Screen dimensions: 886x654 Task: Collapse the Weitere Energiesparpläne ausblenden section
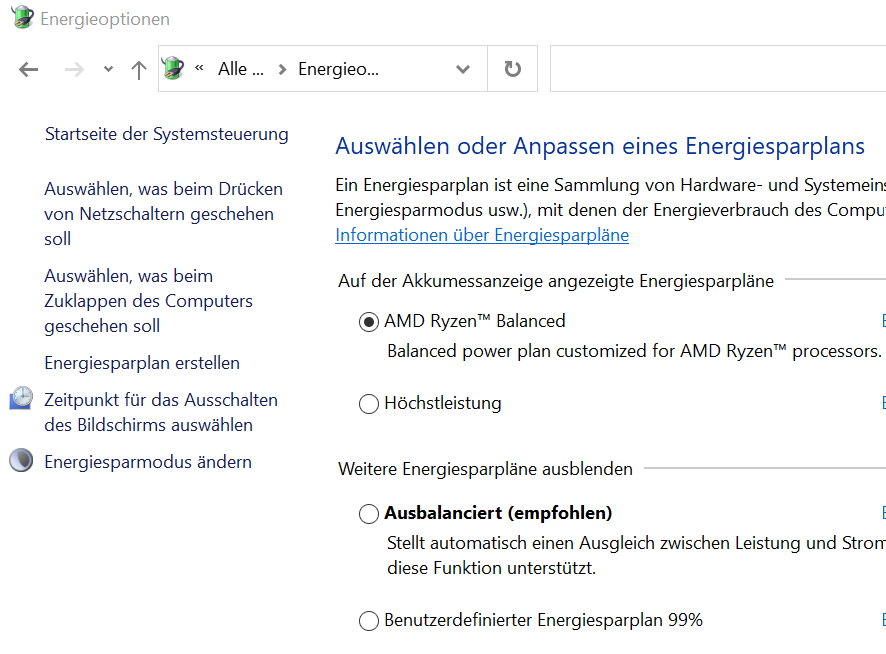[485, 468]
